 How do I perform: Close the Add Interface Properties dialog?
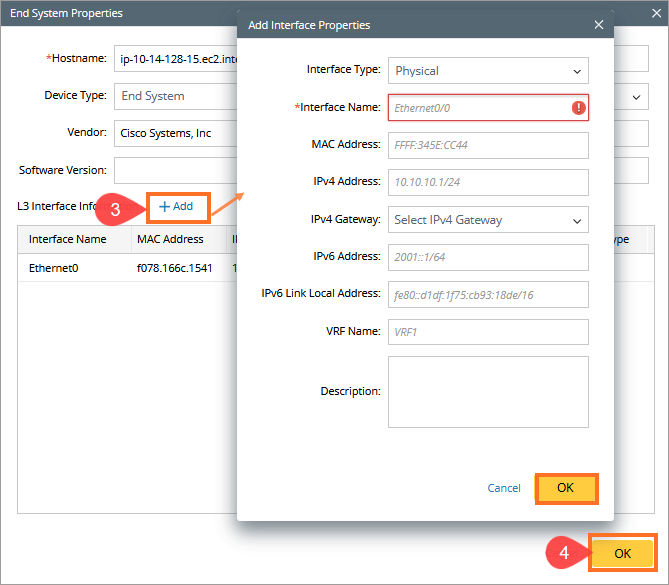[x=598, y=25]
